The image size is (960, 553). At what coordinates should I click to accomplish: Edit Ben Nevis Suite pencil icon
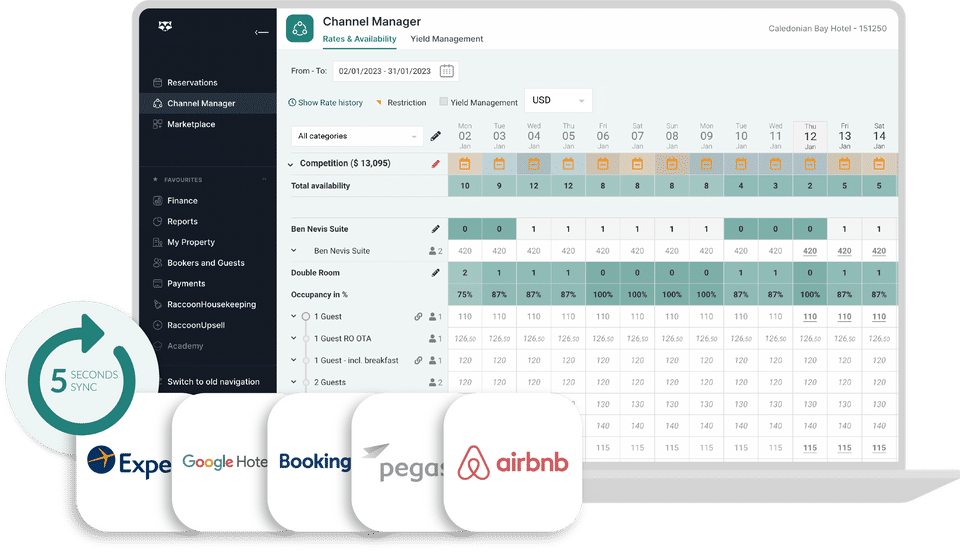(435, 229)
